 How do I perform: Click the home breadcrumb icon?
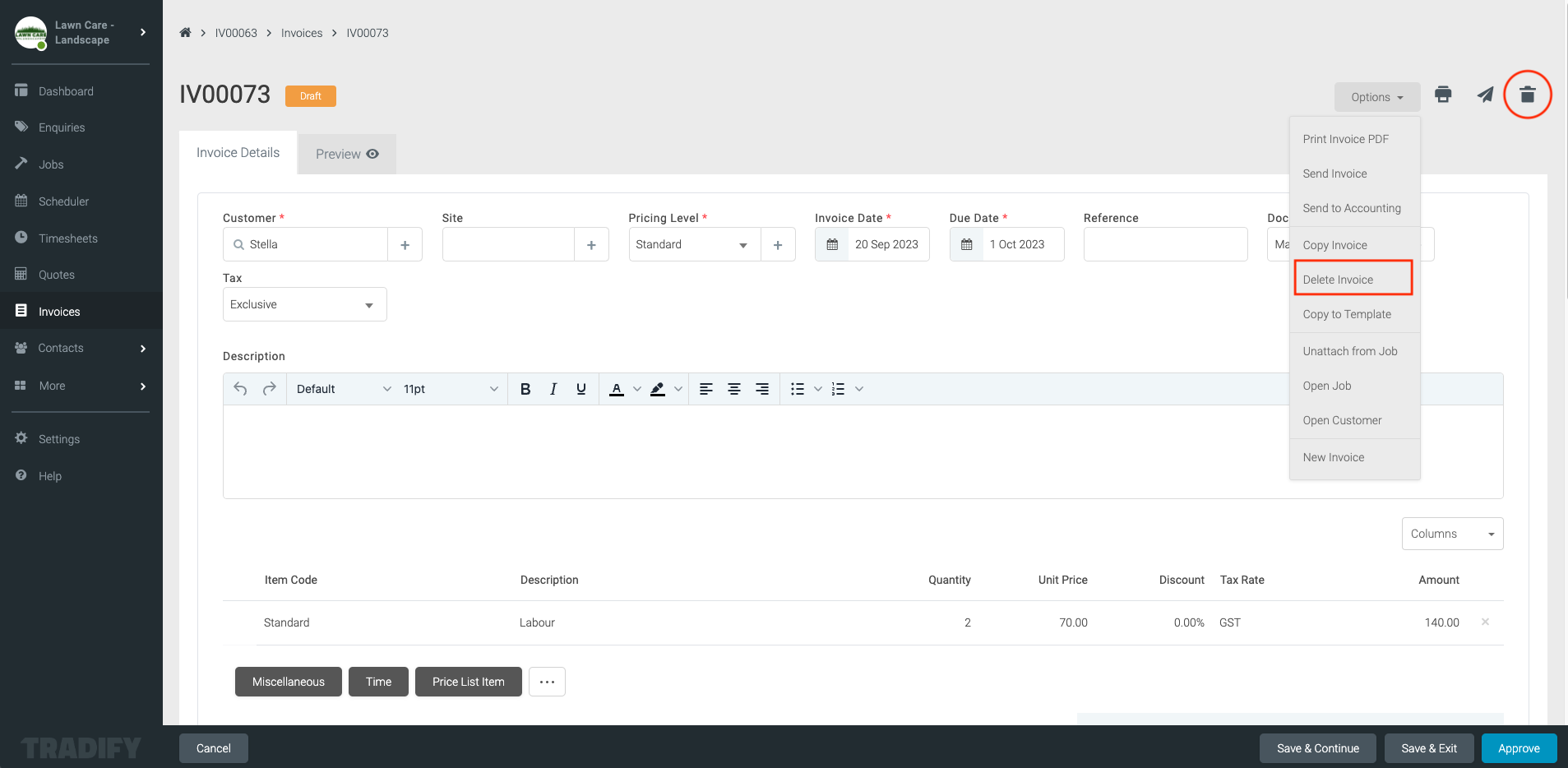click(x=185, y=32)
